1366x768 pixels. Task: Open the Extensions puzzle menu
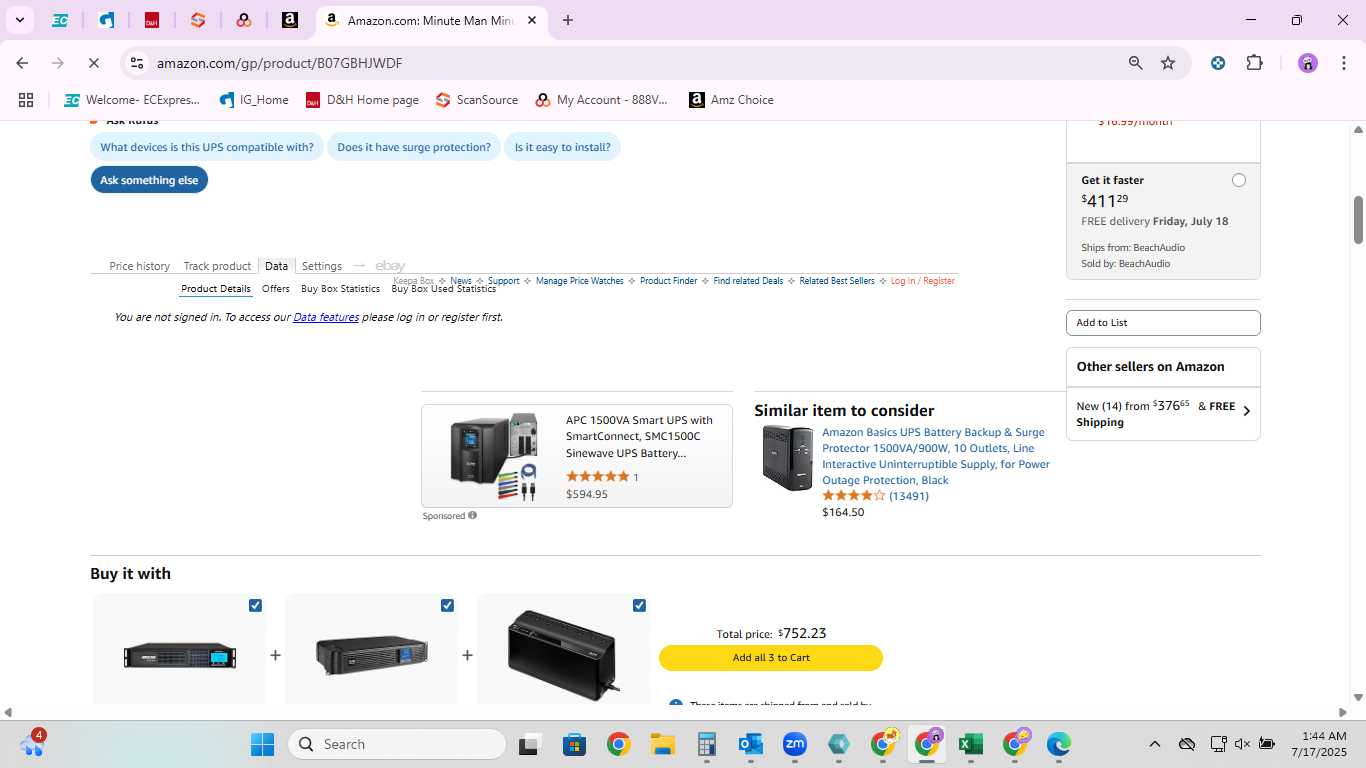pos(1254,63)
